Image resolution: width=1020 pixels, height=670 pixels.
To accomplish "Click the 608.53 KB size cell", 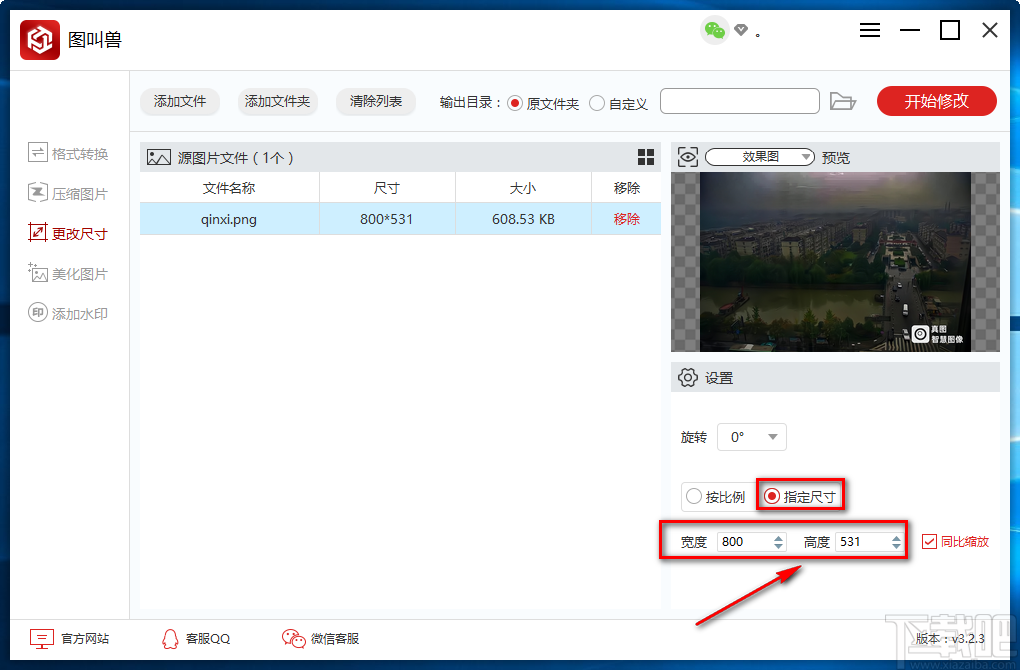I will click(523, 219).
